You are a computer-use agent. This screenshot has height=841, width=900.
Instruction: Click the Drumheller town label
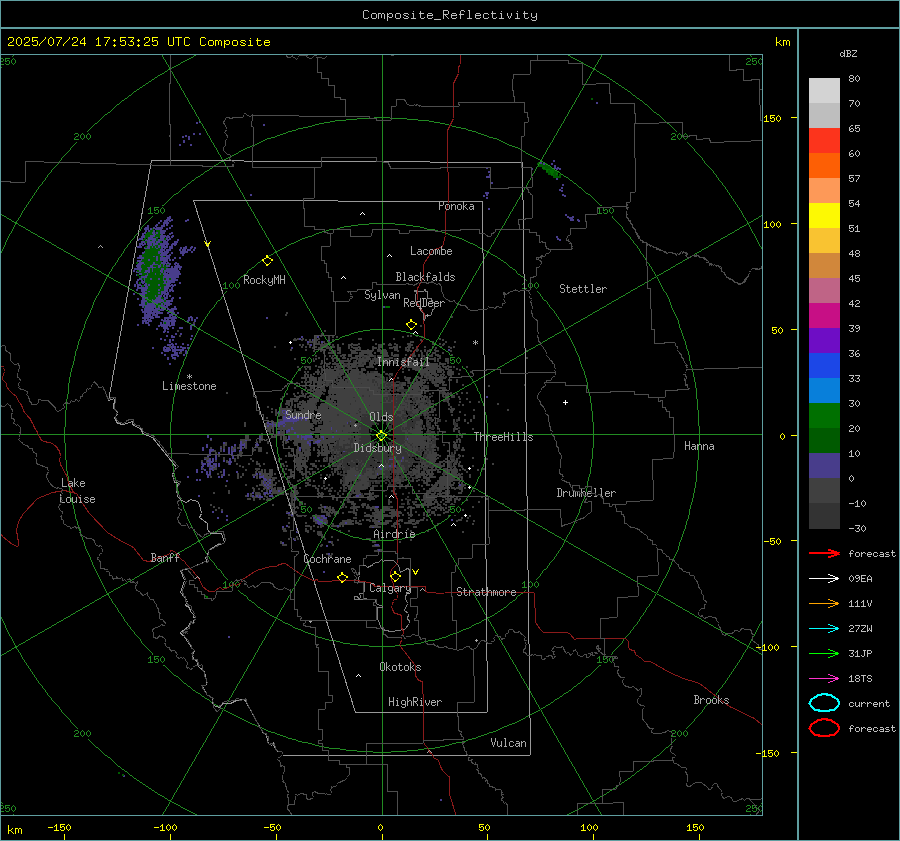tap(586, 493)
